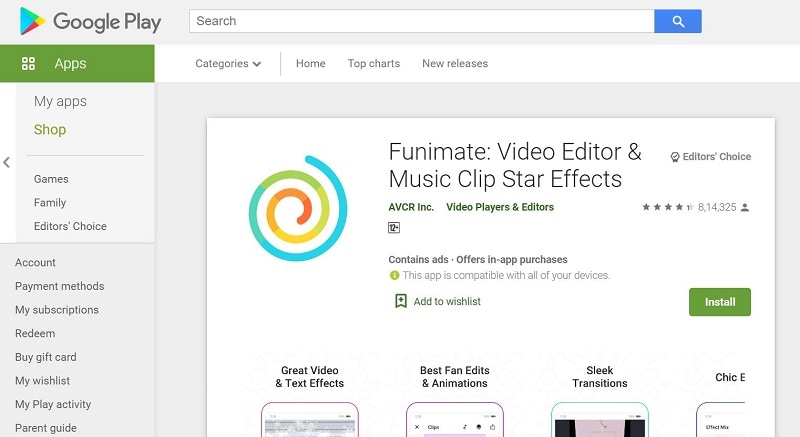The height and width of the screenshot is (437, 800).
Task: Click the green Install button
Action: (x=719, y=302)
